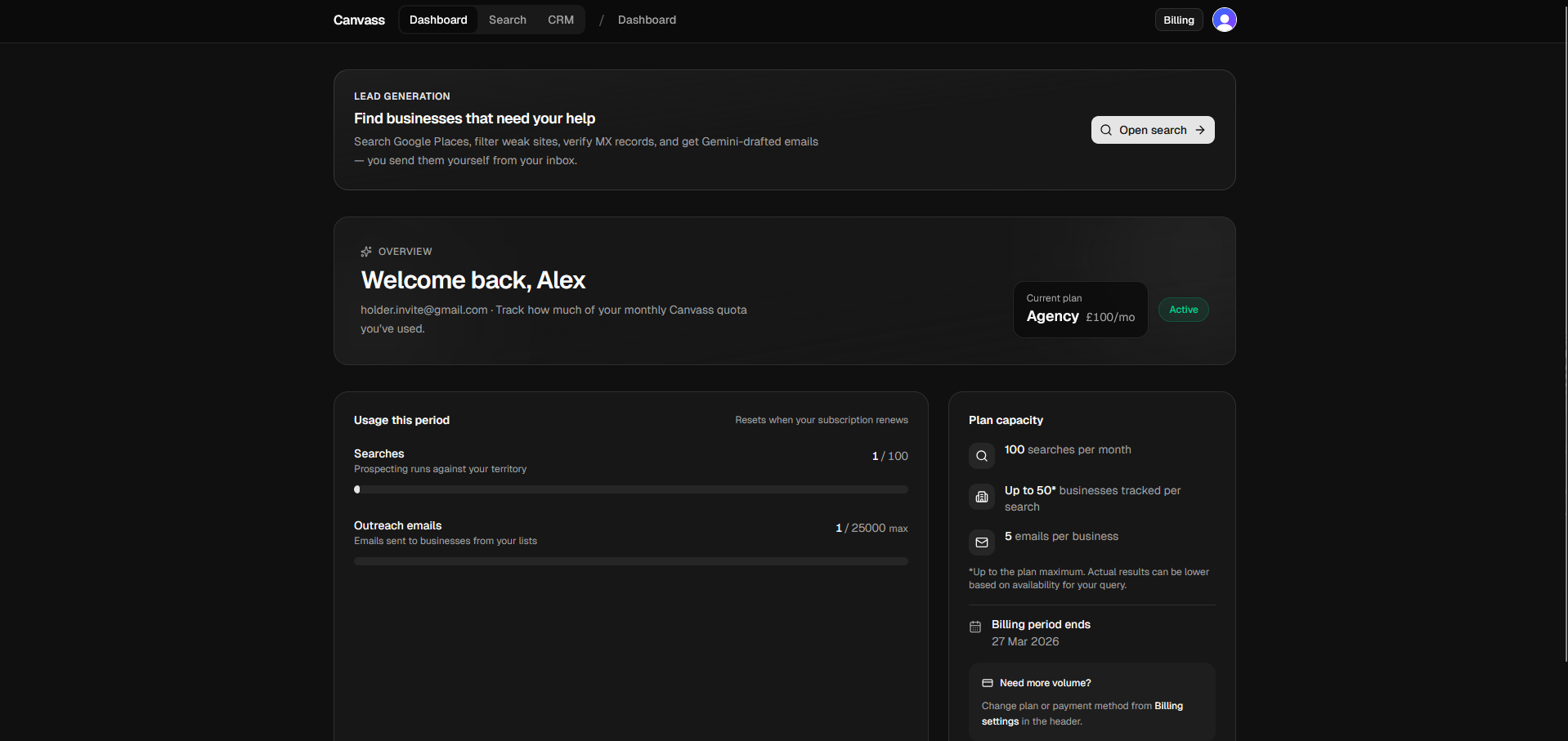Click the sparkle icon beside OVERVIEW
This screenshot has height=741, width=1568.
[365, 252]
